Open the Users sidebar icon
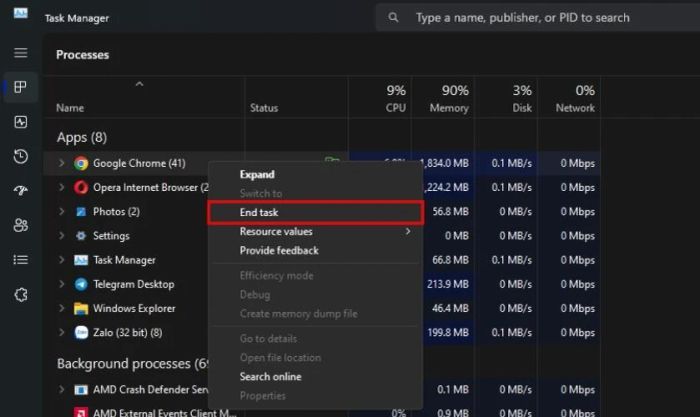 21,225
